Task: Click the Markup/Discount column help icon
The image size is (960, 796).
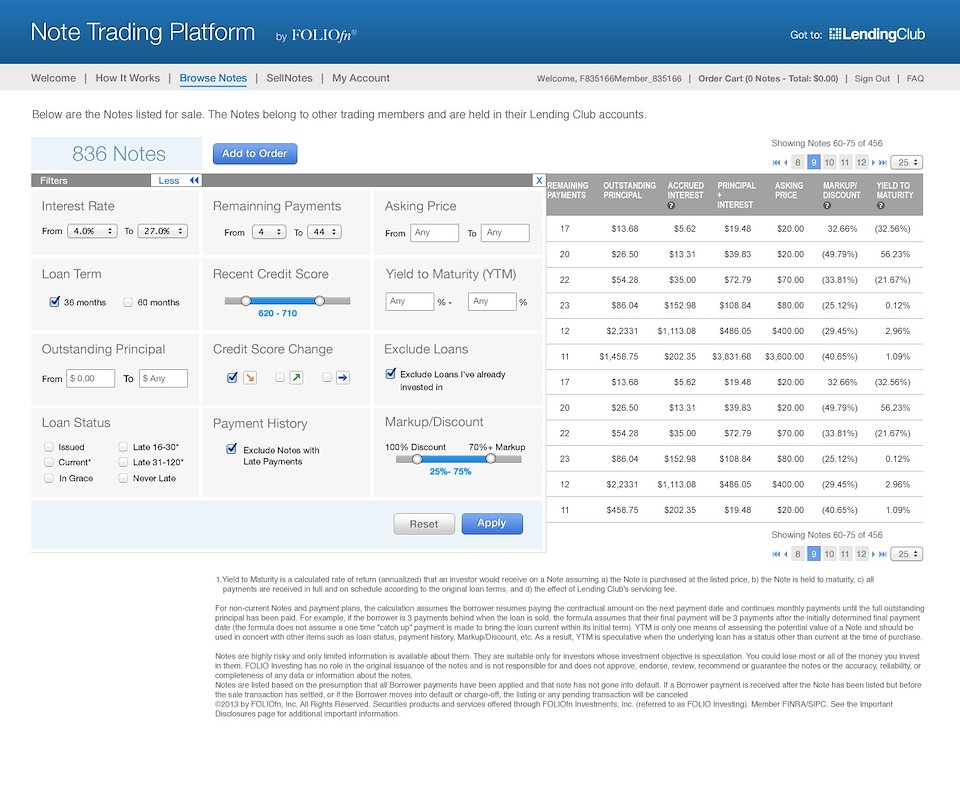Action: (827, 206)
